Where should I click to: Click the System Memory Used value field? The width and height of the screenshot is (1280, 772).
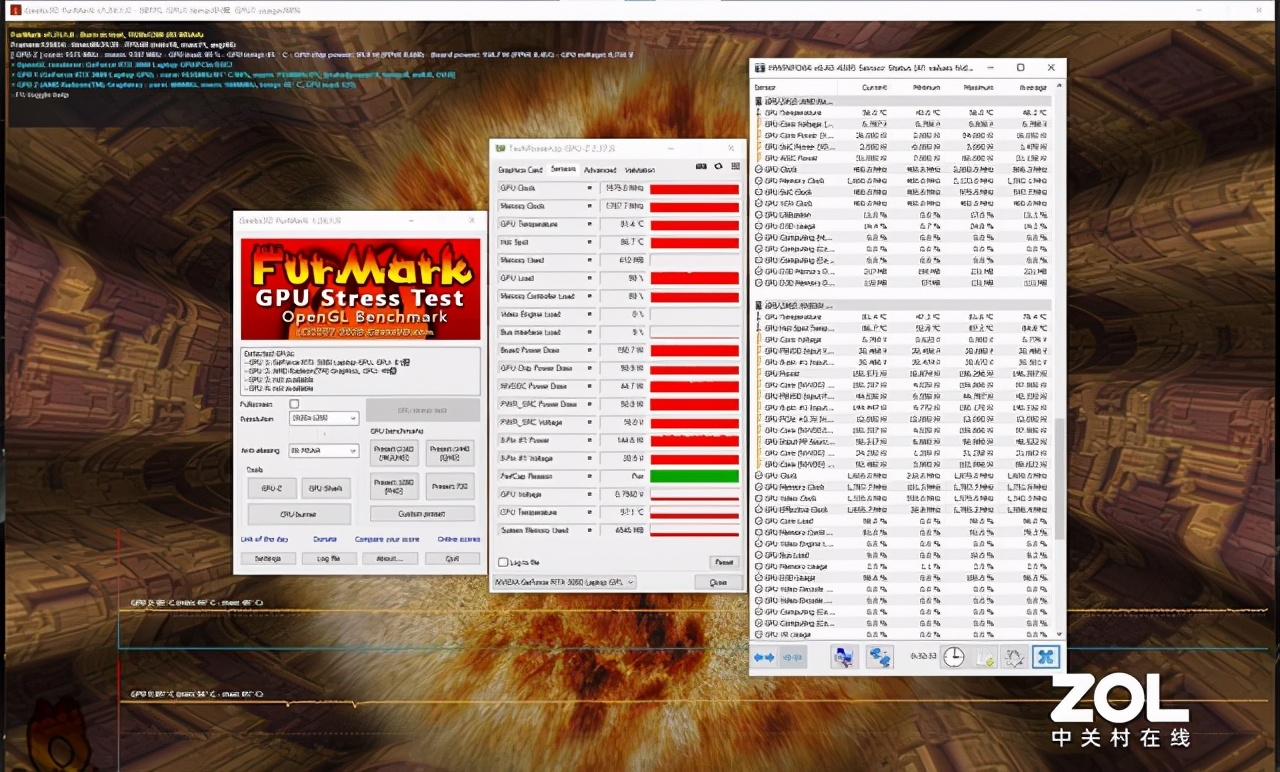(x=623, y=530)
